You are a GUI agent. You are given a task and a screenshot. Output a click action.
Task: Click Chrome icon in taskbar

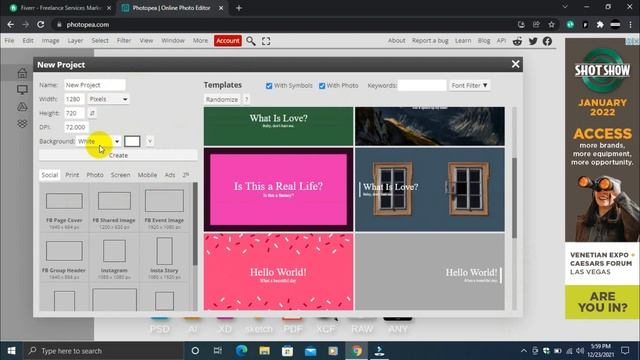tap(357, 351)
